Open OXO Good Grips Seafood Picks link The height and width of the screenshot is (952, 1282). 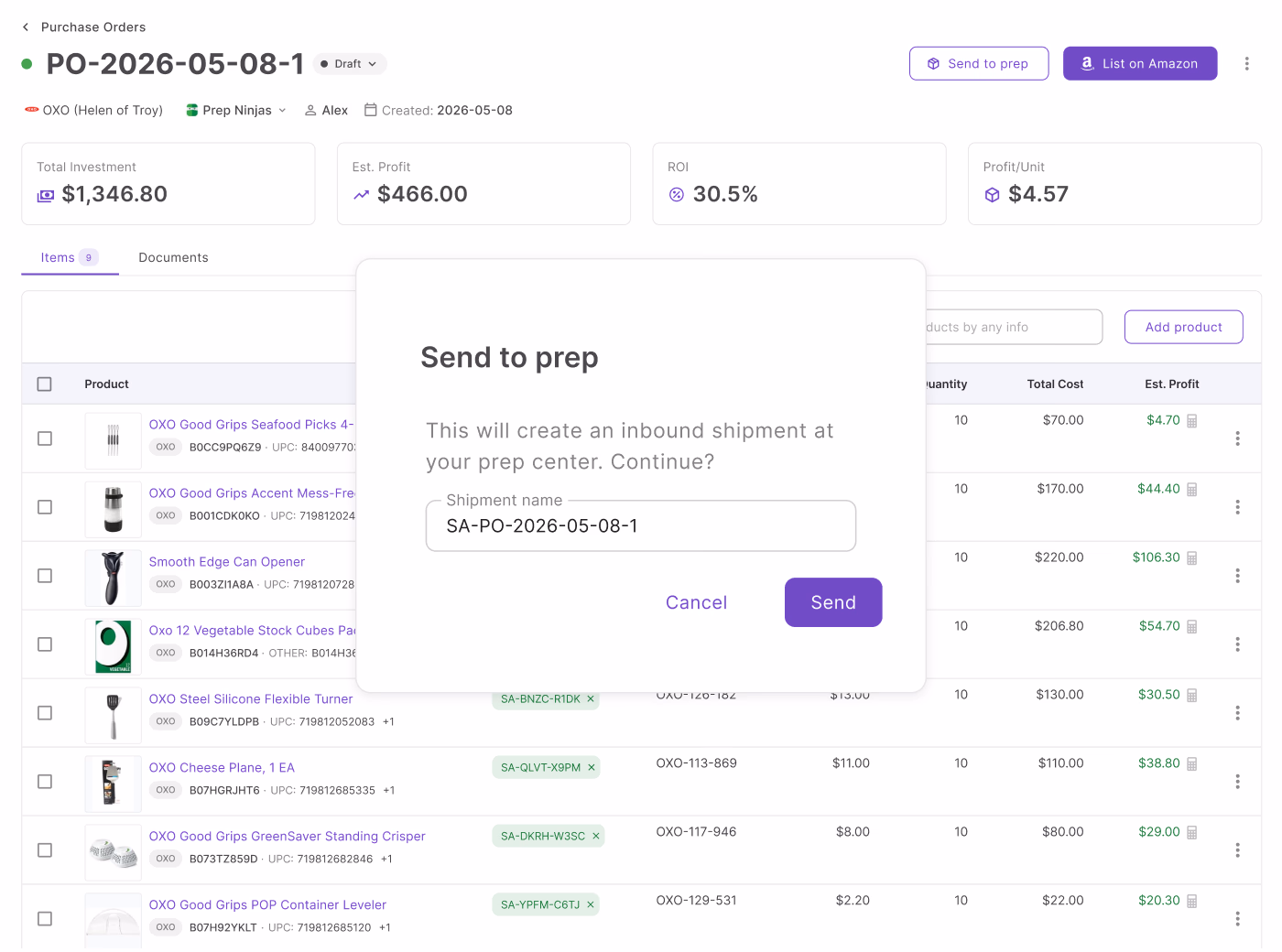coord(252,425)
